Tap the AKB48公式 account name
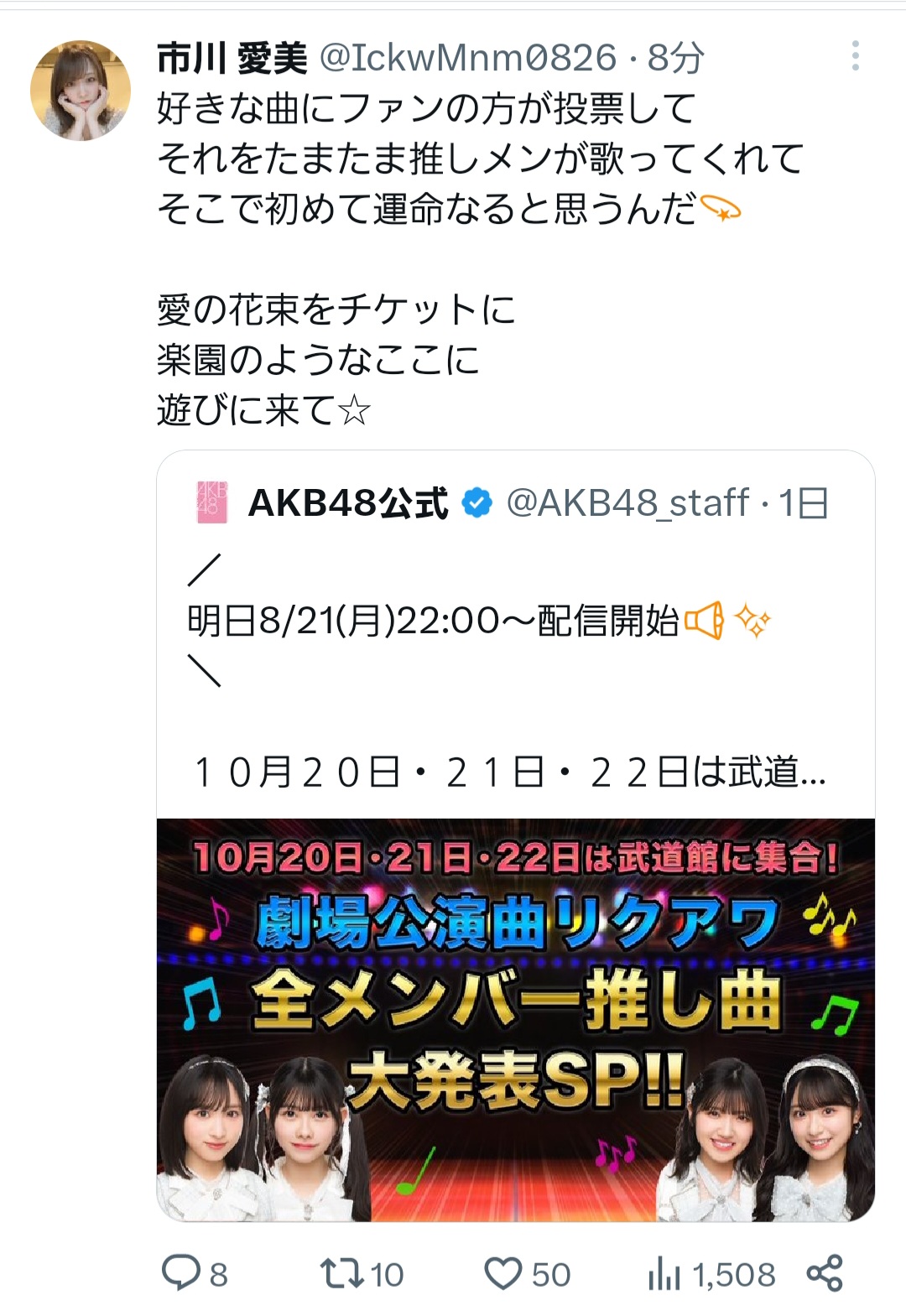 click(x=348, y=503)
